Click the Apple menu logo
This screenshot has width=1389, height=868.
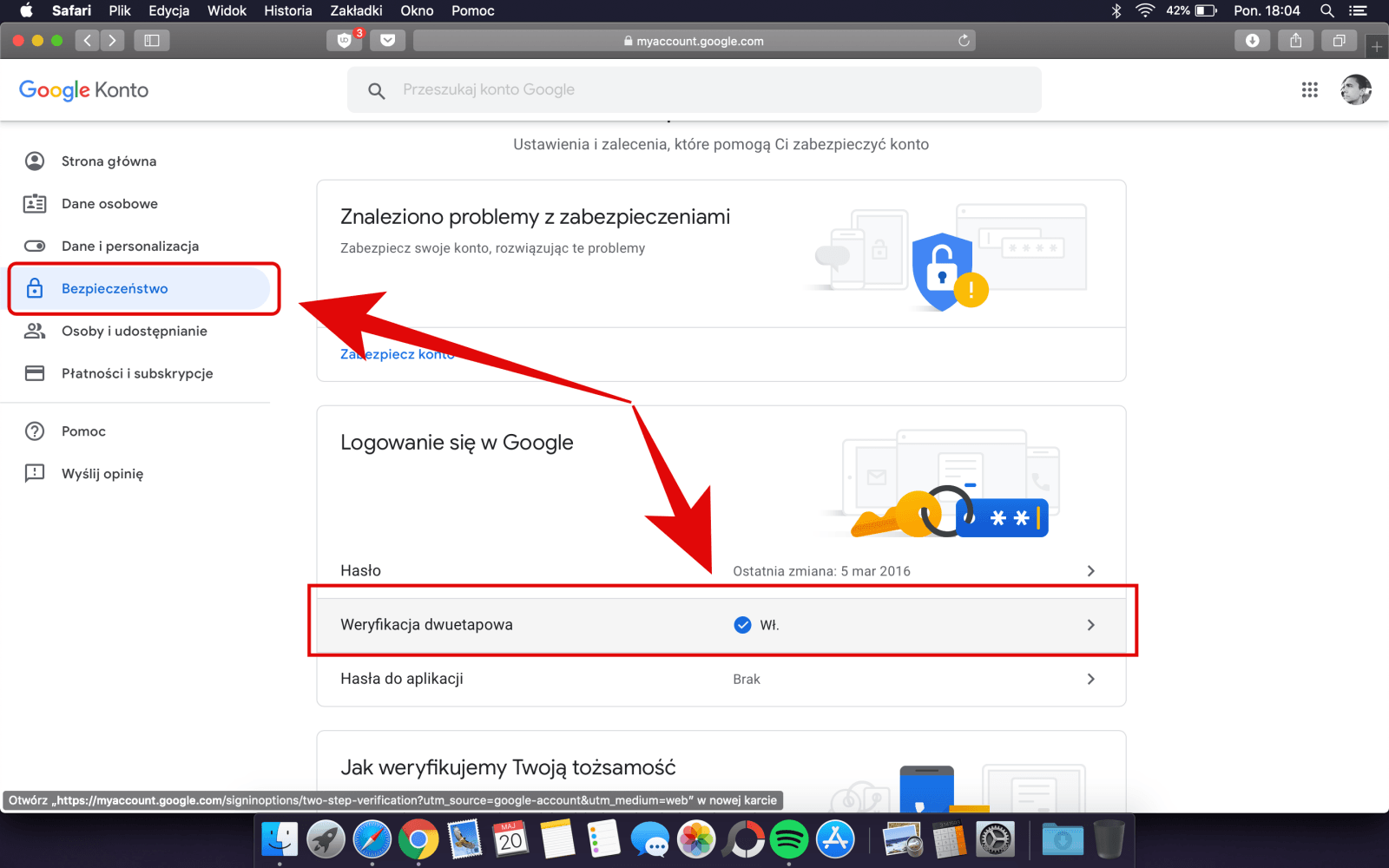tap(27, 10)
